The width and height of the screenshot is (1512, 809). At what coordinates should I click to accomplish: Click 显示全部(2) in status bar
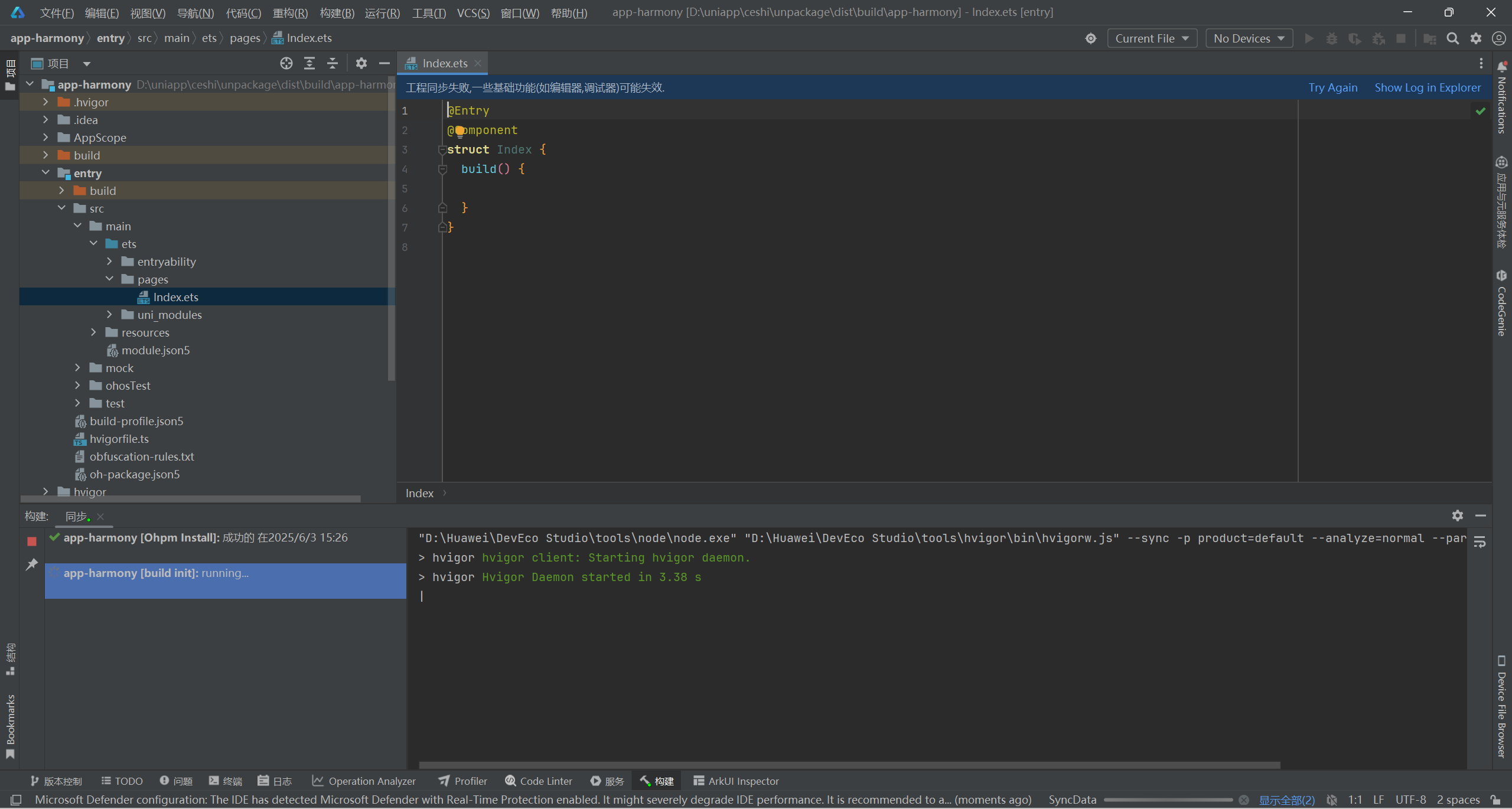(x=1287, y=800)
